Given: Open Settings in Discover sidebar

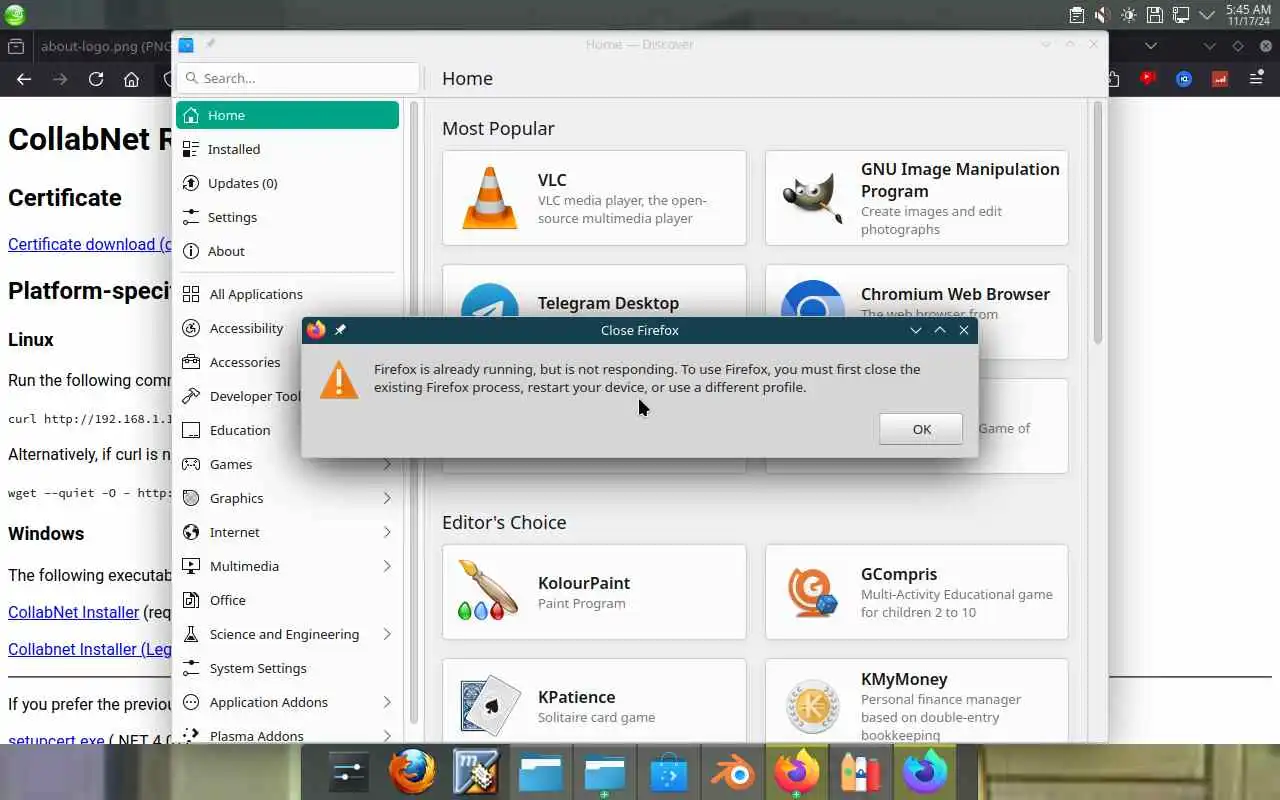Looking at the screenshot, I should click(x=287, y=217).
